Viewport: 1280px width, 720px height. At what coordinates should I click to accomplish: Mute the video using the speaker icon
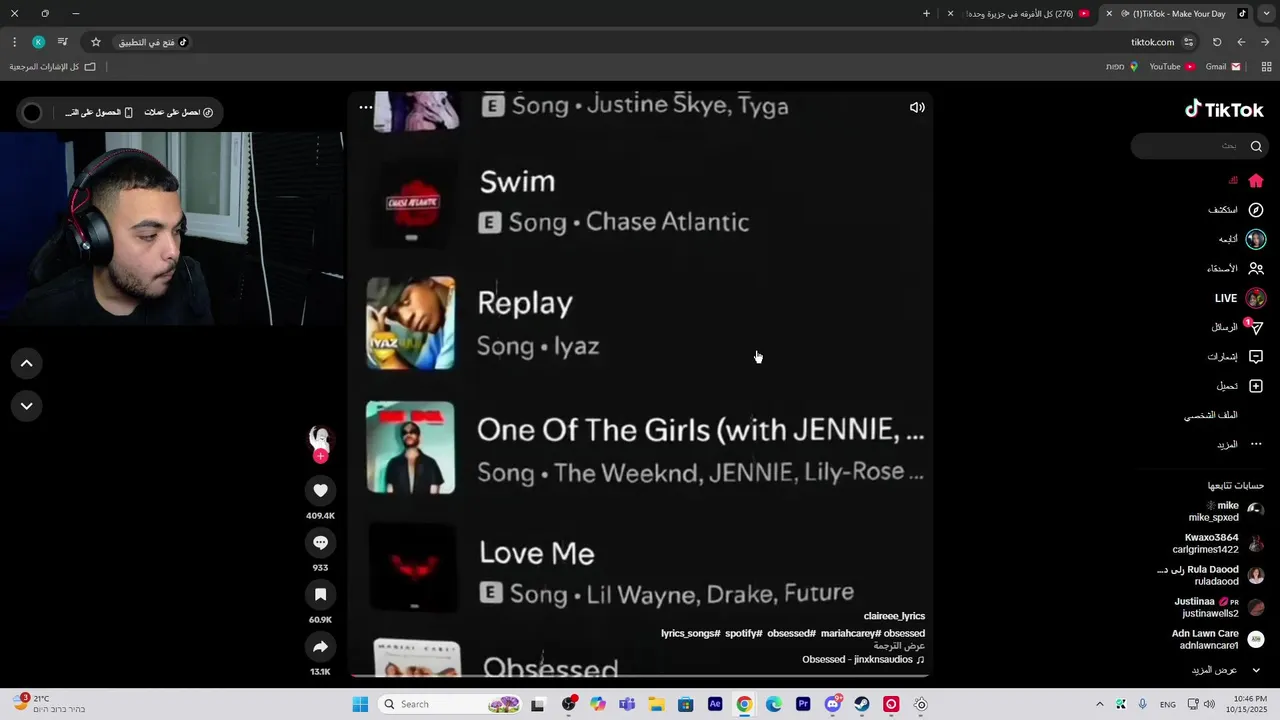(x=917, y=107)
